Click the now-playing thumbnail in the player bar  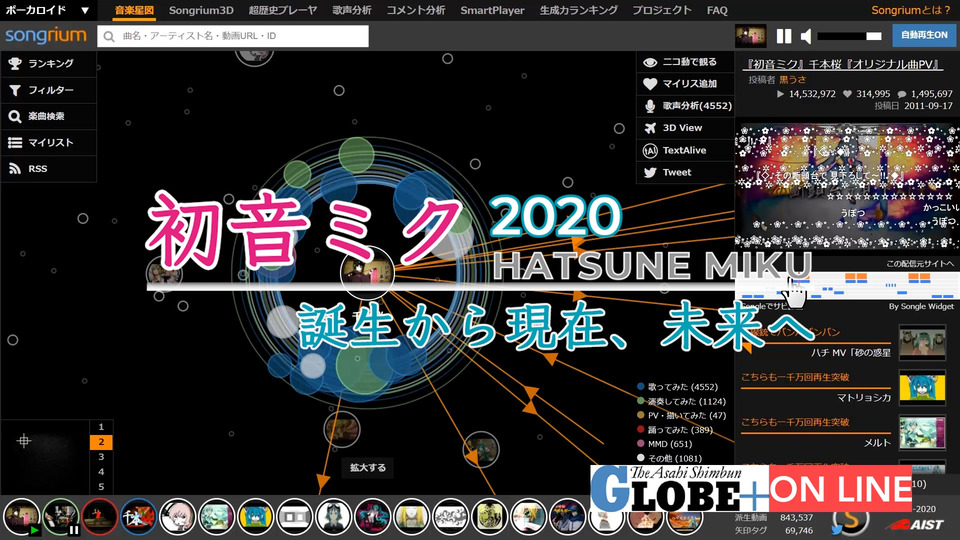[x=751, y=36]
